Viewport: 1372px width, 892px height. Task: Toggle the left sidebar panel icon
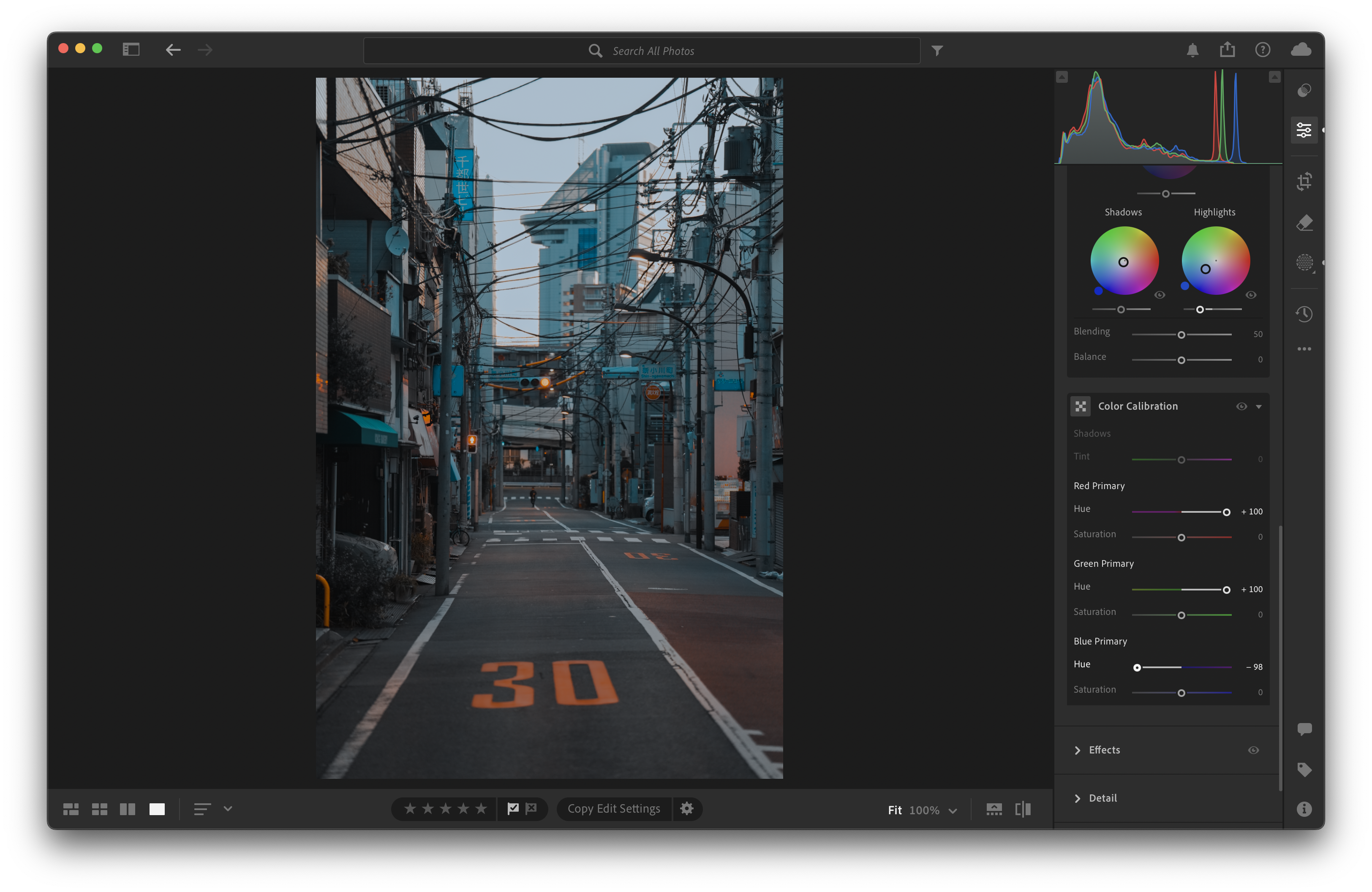[131, 49]
